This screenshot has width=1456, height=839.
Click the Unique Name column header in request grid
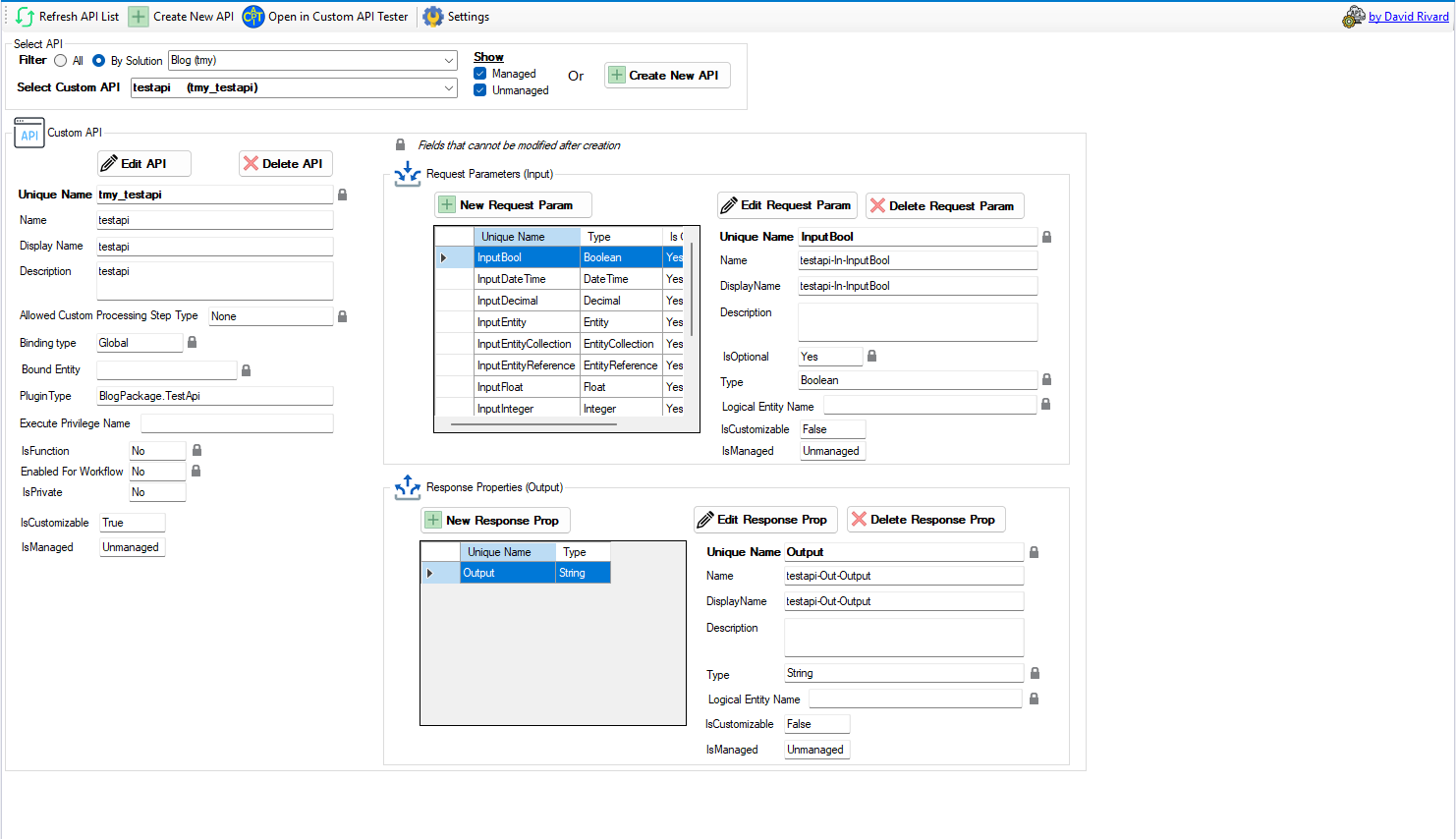(x=527, y=237)
